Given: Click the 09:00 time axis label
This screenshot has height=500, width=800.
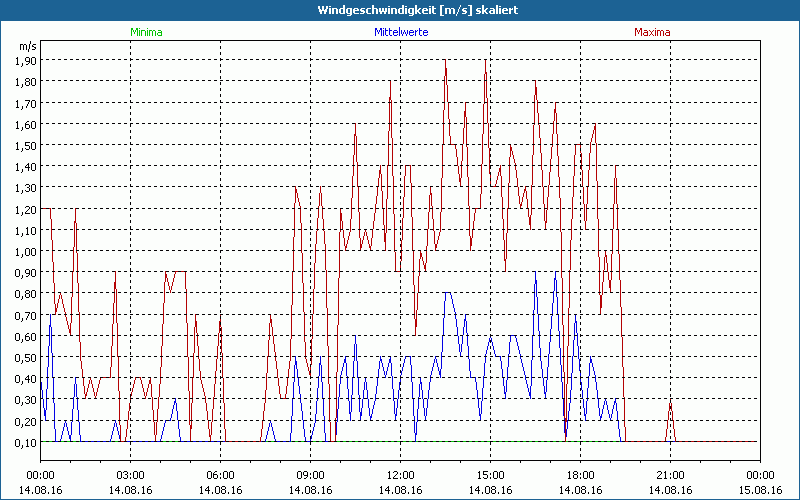Looking at the screenshot, I should [310, 475].
